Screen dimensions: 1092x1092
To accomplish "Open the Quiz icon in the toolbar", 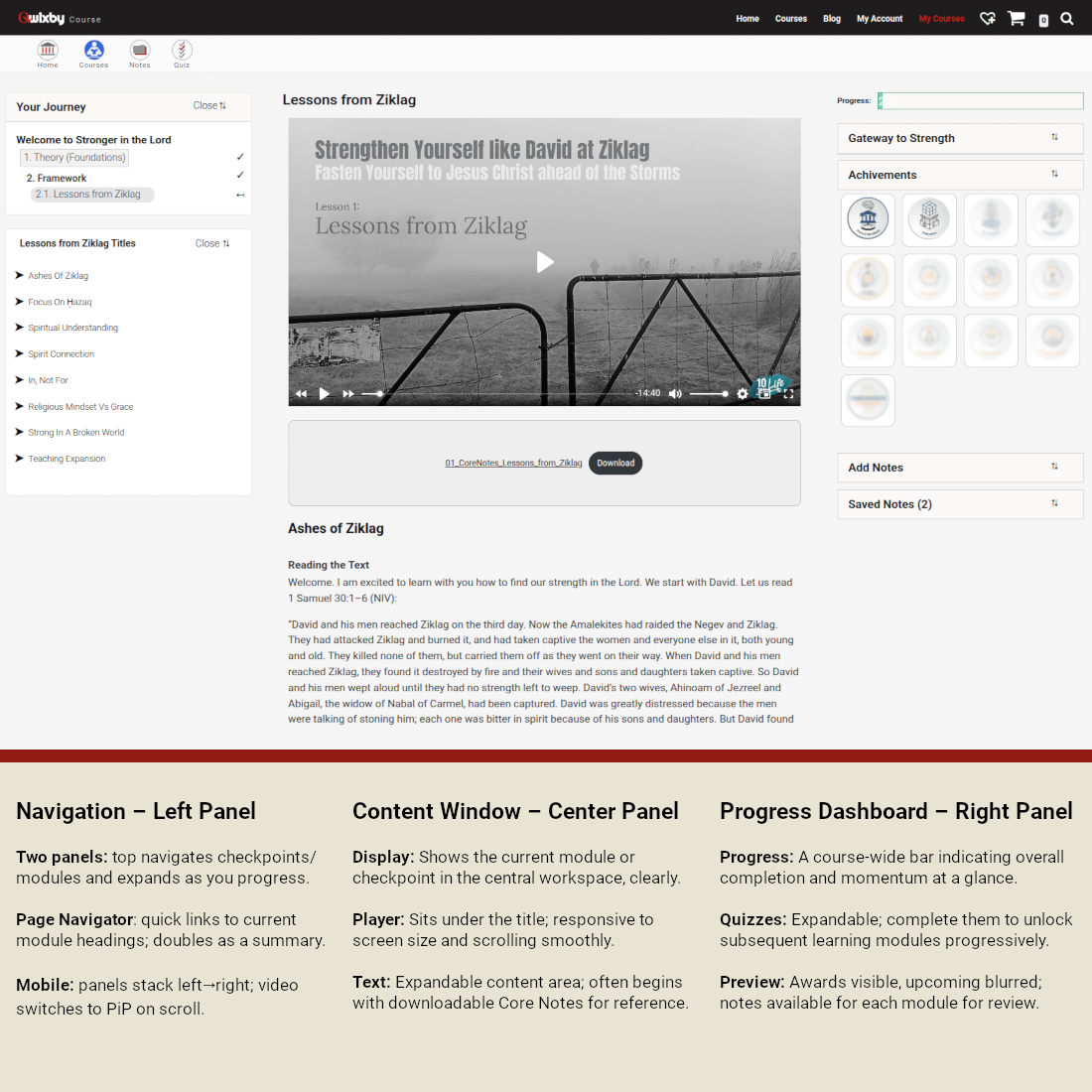I will click(182, 52).
